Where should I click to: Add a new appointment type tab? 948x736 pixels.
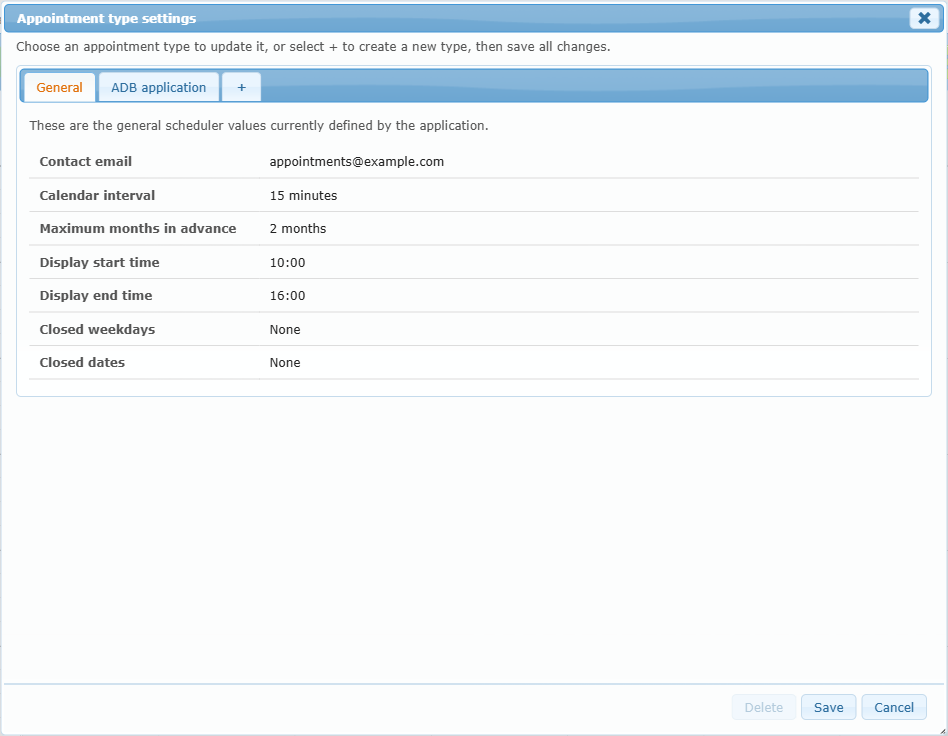tap(241, 88)
